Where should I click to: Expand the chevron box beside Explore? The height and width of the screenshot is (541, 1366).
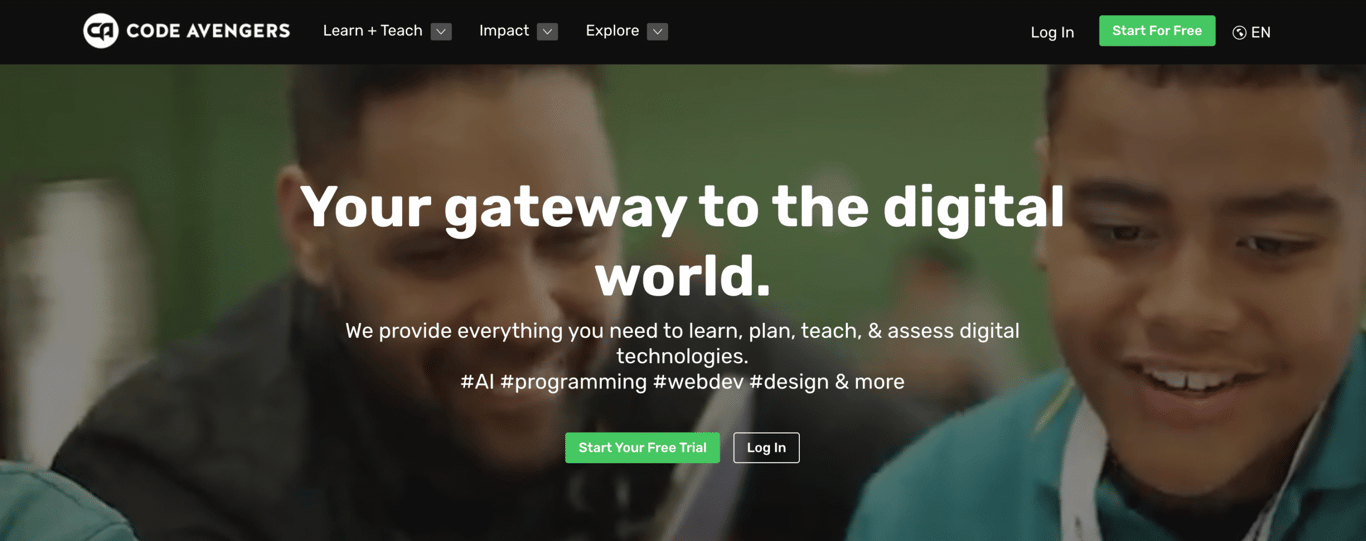pyautogui.click(x=657, y=31)
